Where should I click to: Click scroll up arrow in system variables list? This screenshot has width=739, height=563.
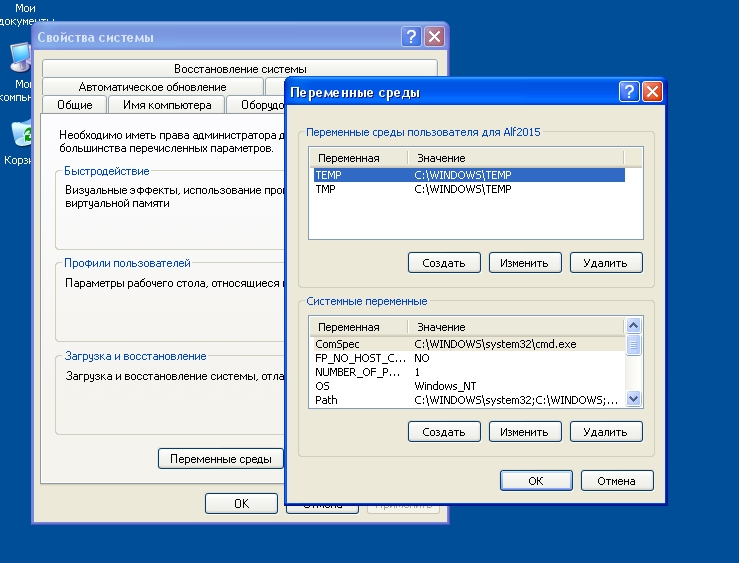(633, 326)
